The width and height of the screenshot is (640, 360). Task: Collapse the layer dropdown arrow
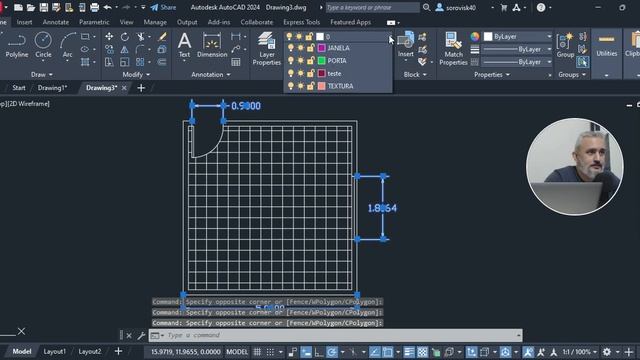click(390, 37)
